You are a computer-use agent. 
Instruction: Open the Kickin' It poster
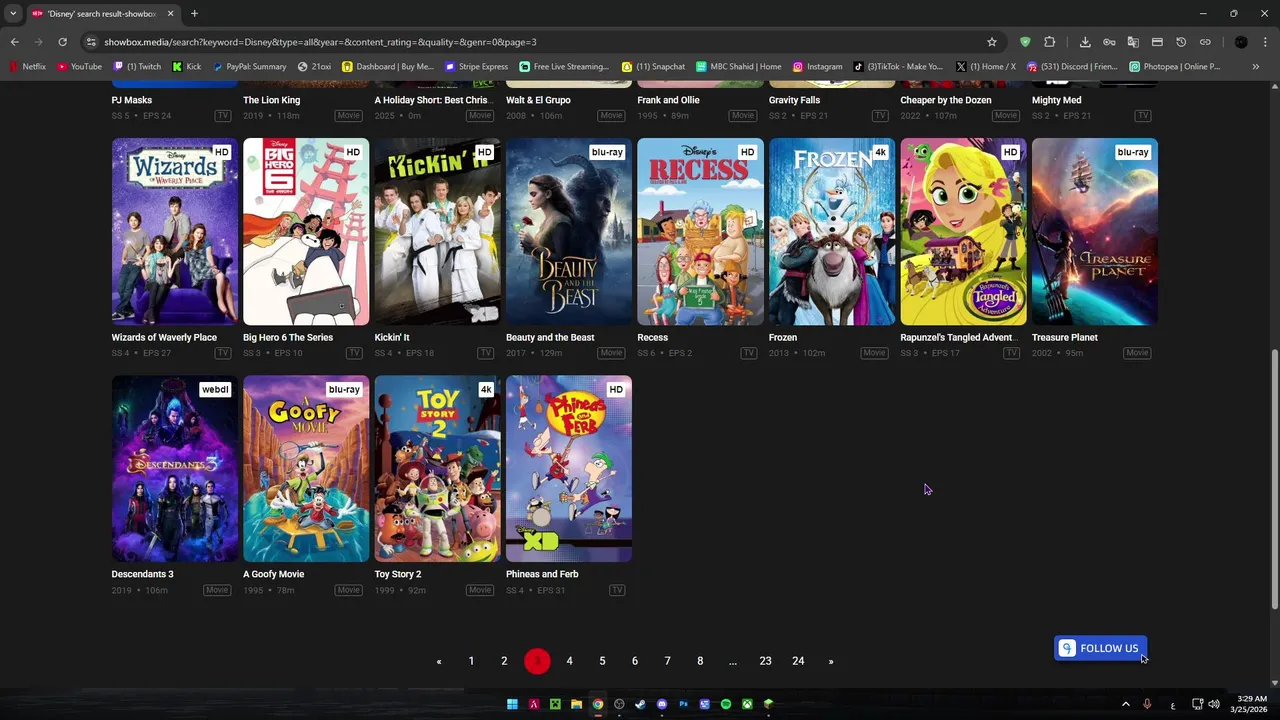pos(437,231)
